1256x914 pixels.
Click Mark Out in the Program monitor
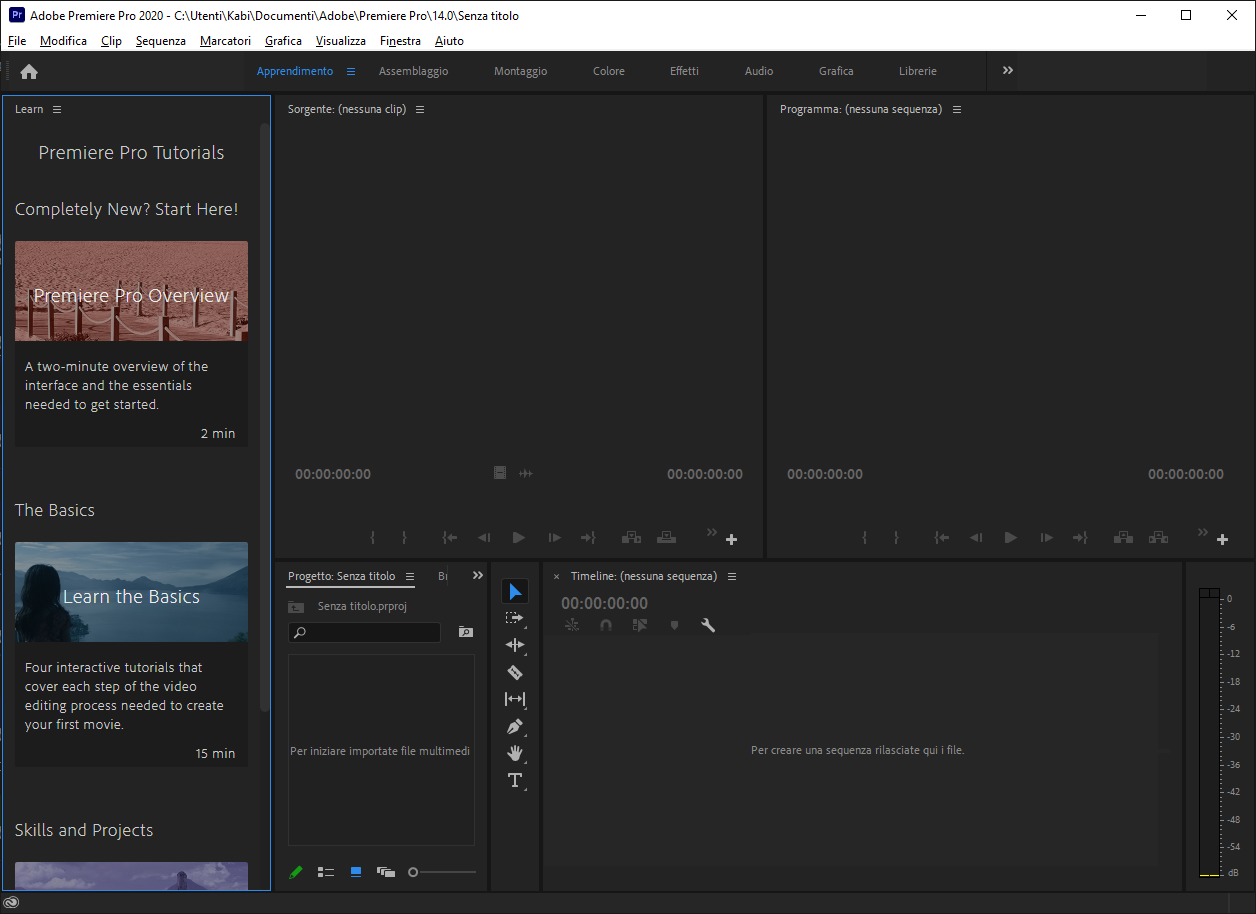896,537
